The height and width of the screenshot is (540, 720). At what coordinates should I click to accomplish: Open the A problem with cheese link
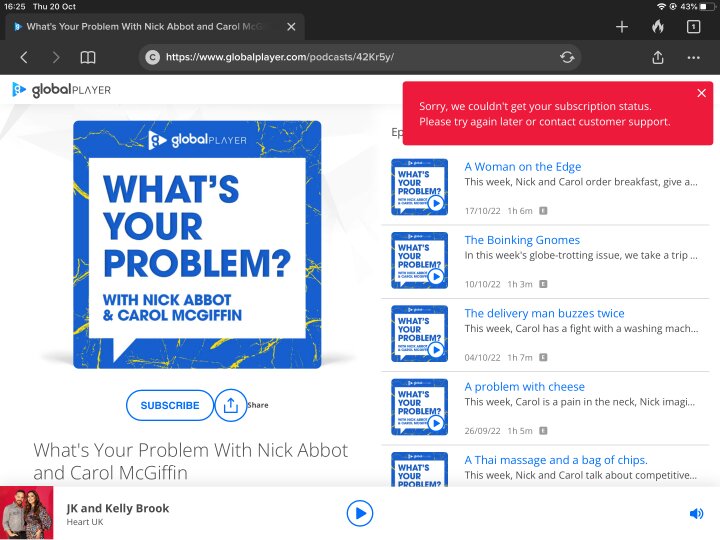524,387
